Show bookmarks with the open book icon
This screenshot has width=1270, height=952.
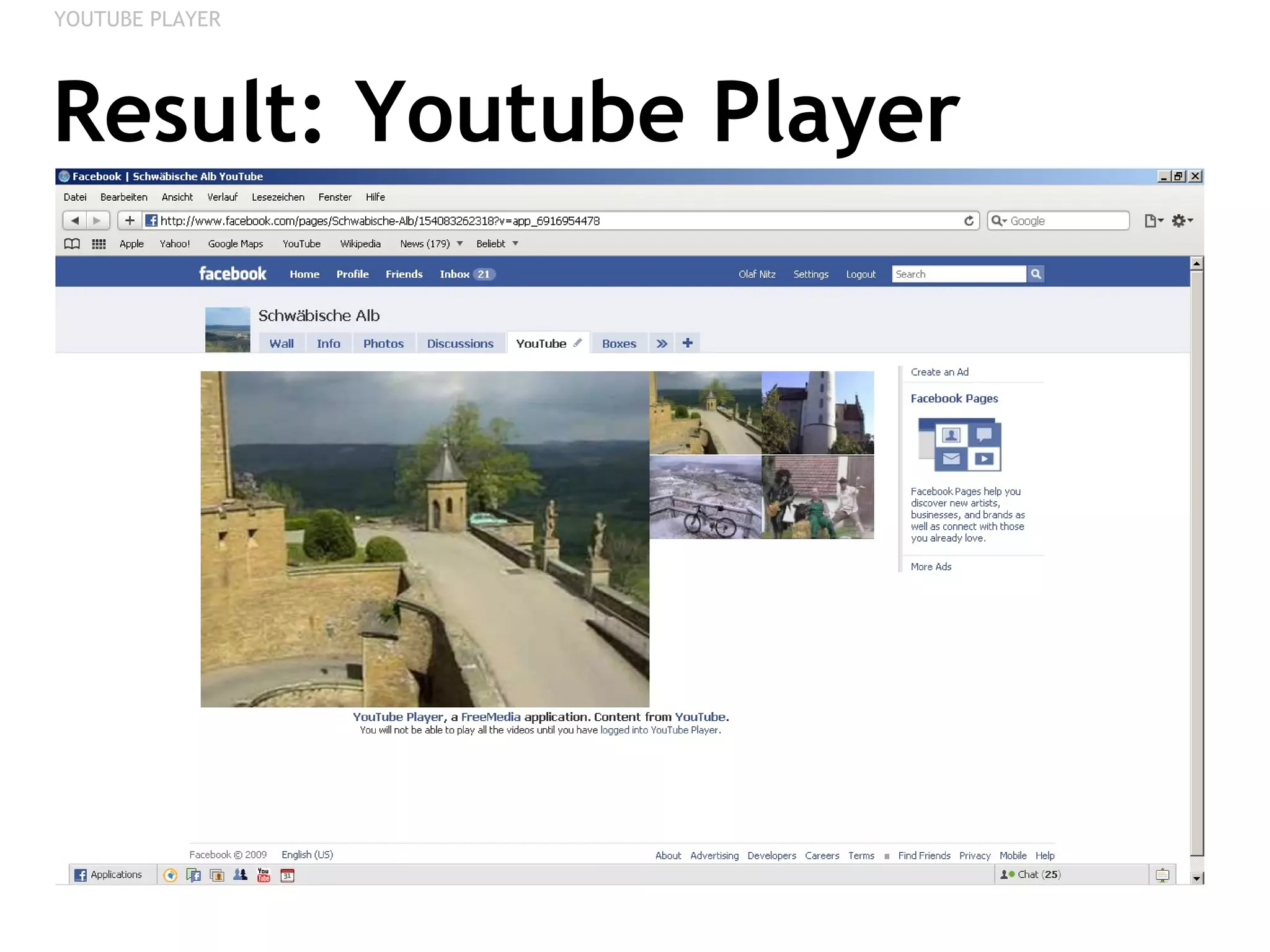tap(72, 244)
